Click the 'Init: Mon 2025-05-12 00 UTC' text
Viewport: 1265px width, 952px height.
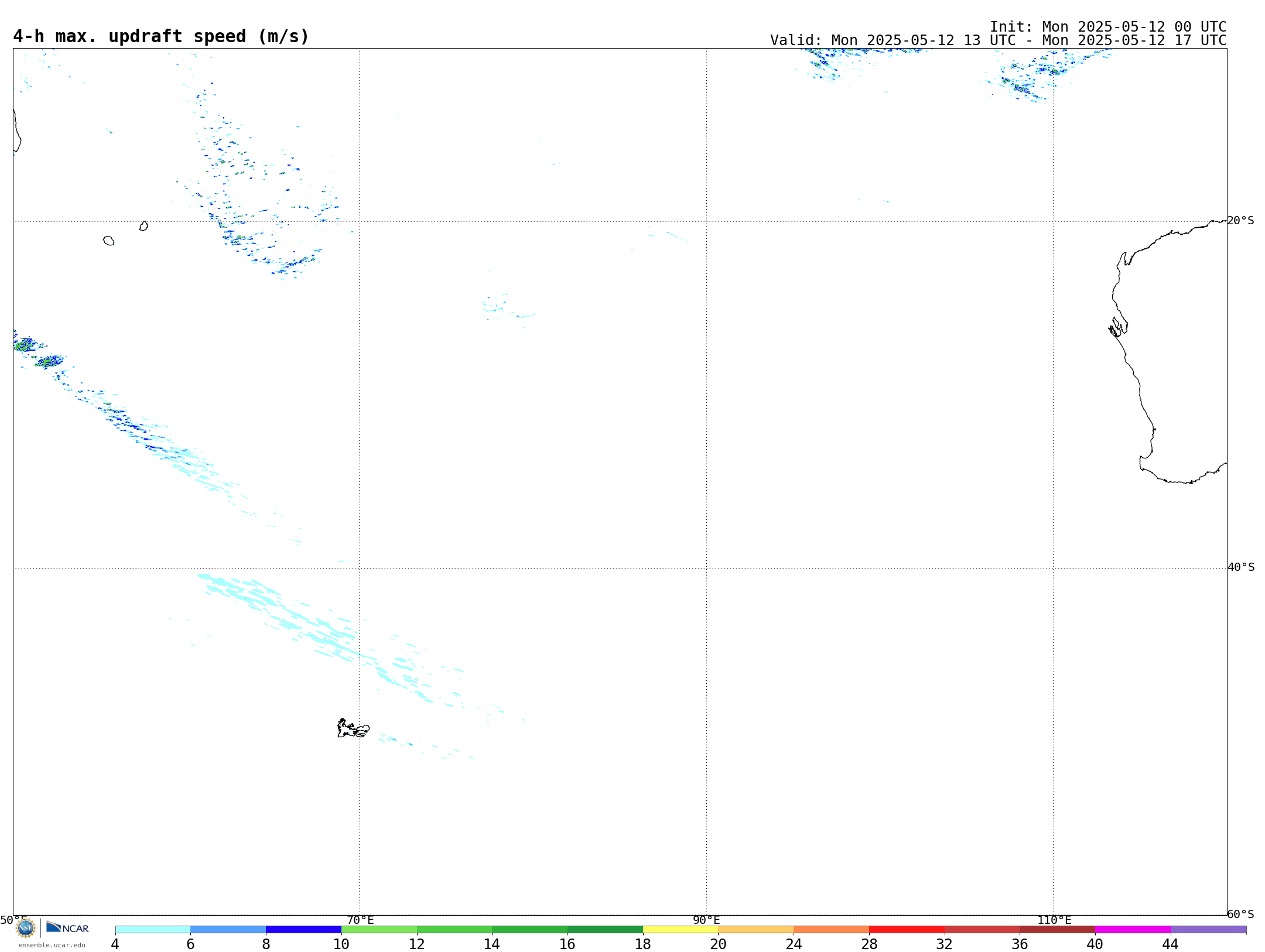(1108, 27)
